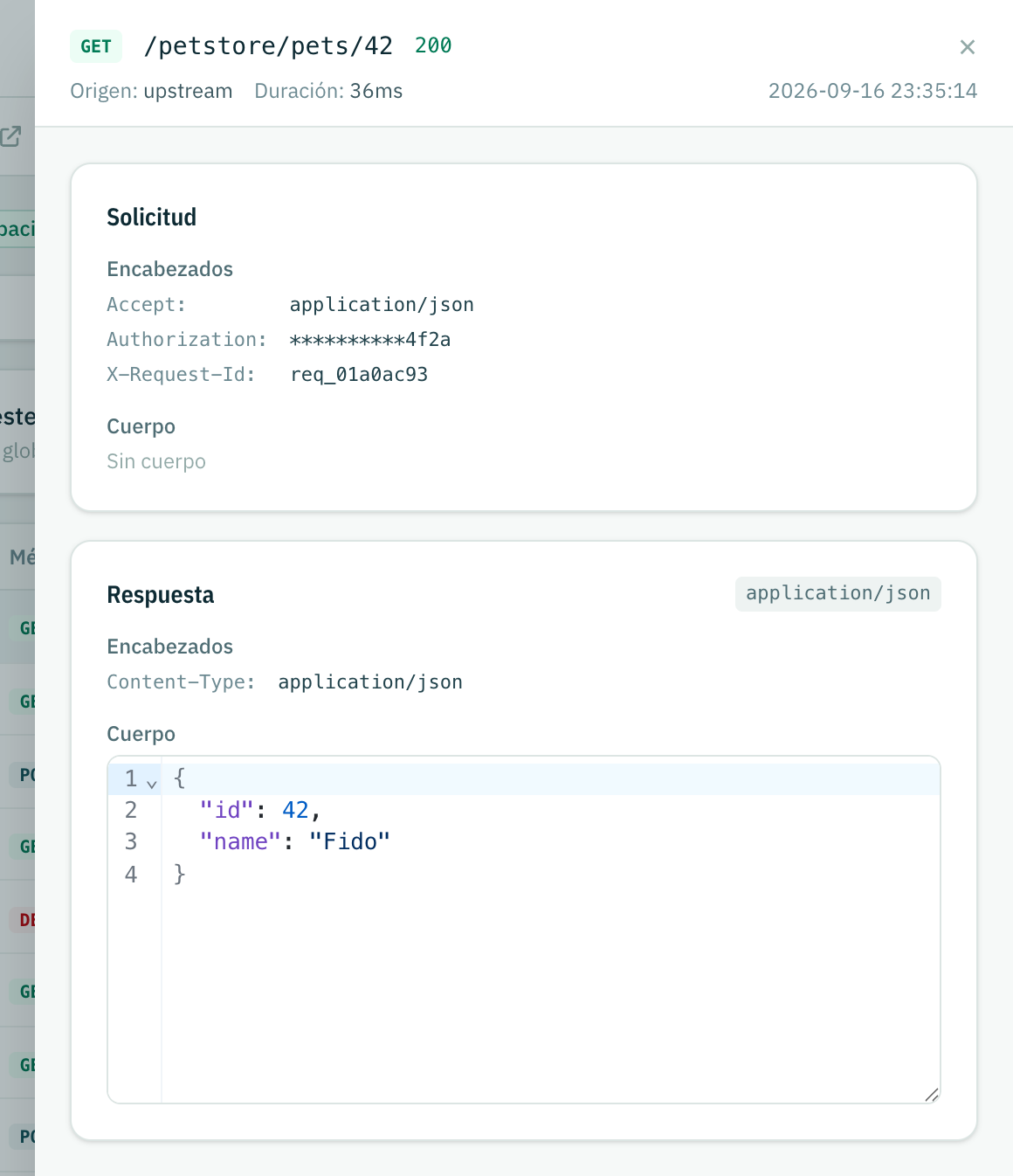Click the Duración: 36ms label
The width and height of the screenshot is (1013, 1176).
point(328,91)
